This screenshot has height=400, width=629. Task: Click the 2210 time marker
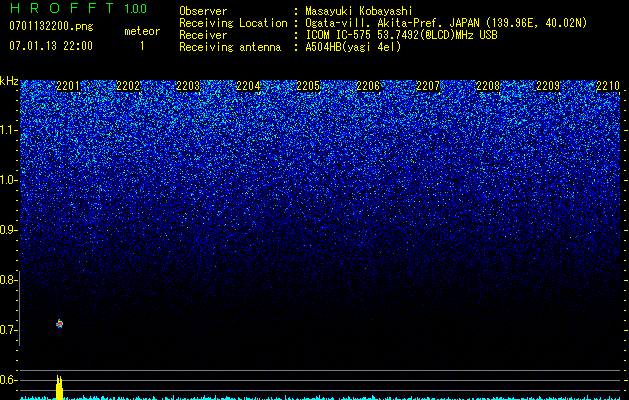(x=608, y=86)
